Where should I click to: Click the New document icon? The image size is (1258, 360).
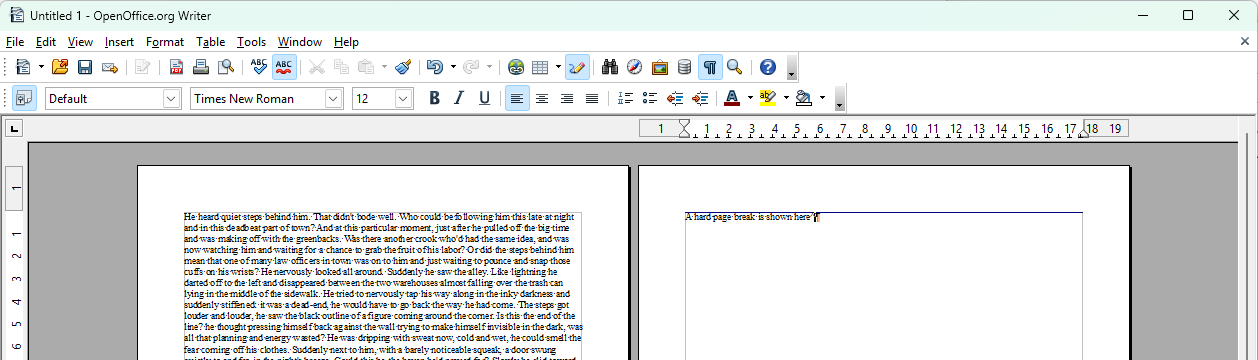[x=24, y=67]
